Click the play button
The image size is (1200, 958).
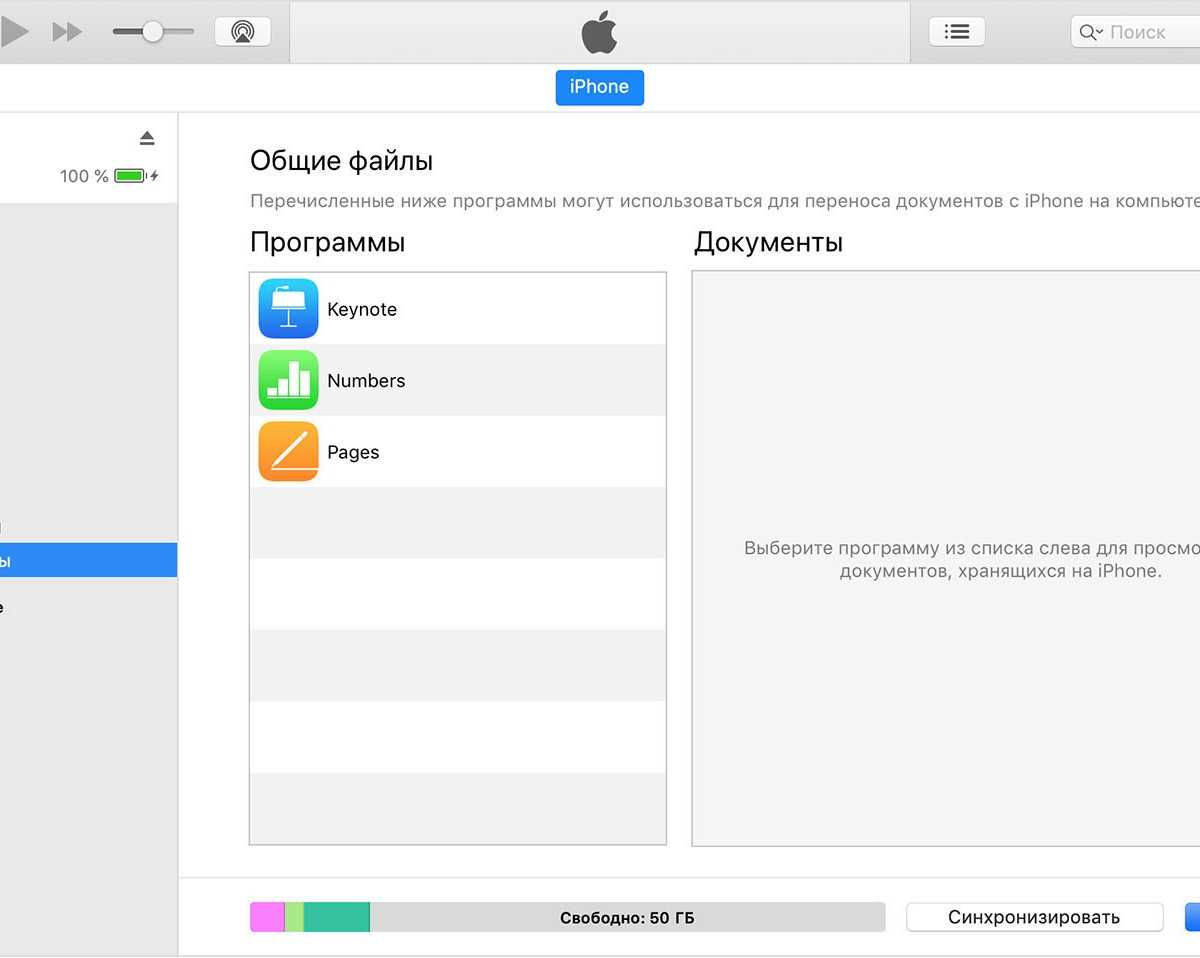14,32
